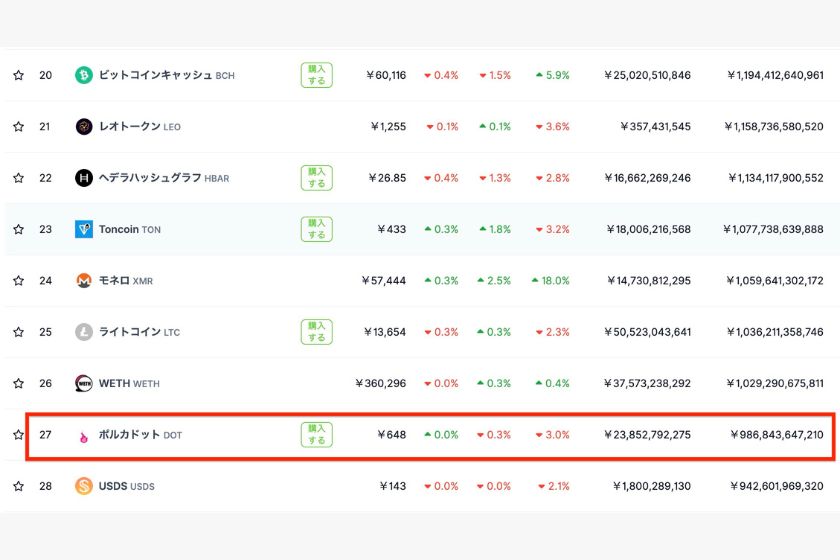Screen dimensions: 840x560
Task: Click the LEO token coin logo
Action: pyautogui.click(x=84, y=126)
